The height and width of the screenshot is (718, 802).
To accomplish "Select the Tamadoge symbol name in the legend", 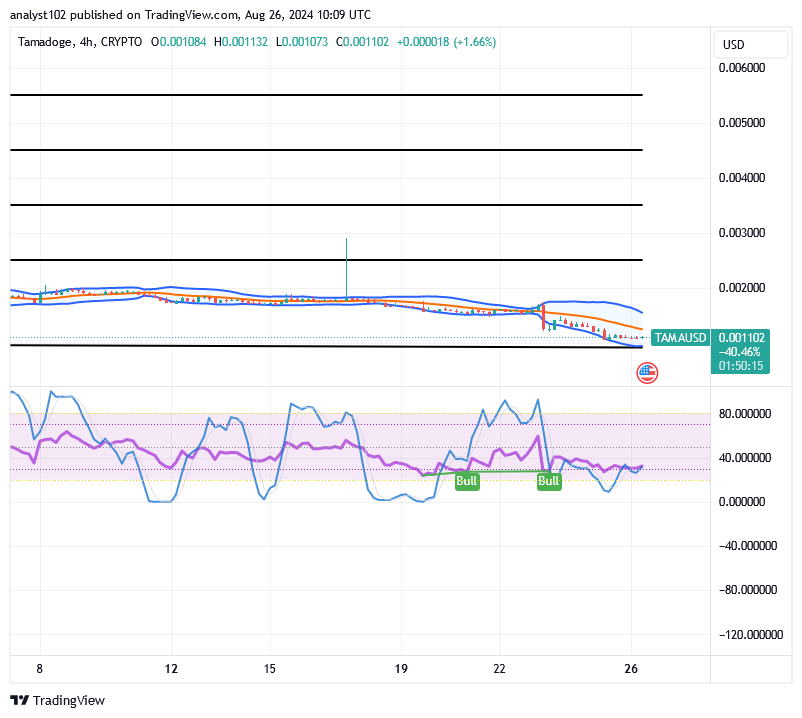I will 44,43.
